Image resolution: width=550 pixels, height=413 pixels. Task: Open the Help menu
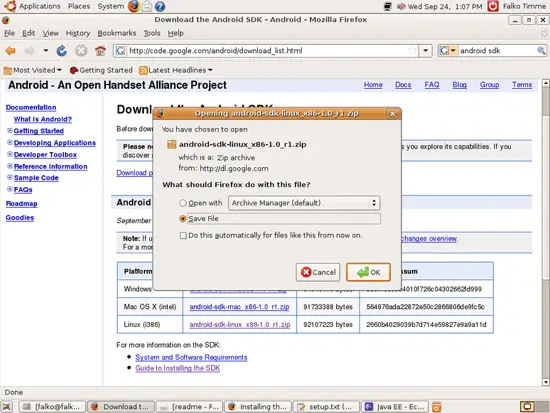click(x=175, y=33)
